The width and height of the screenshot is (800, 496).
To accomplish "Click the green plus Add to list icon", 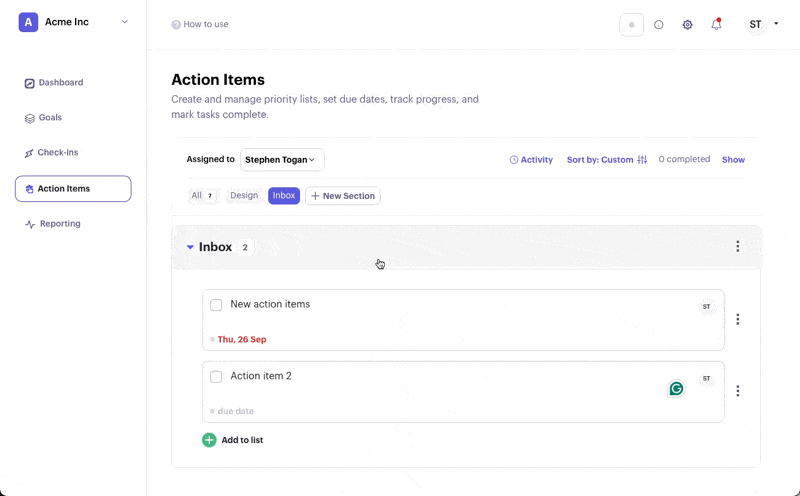I will click(x=209, y=440).
